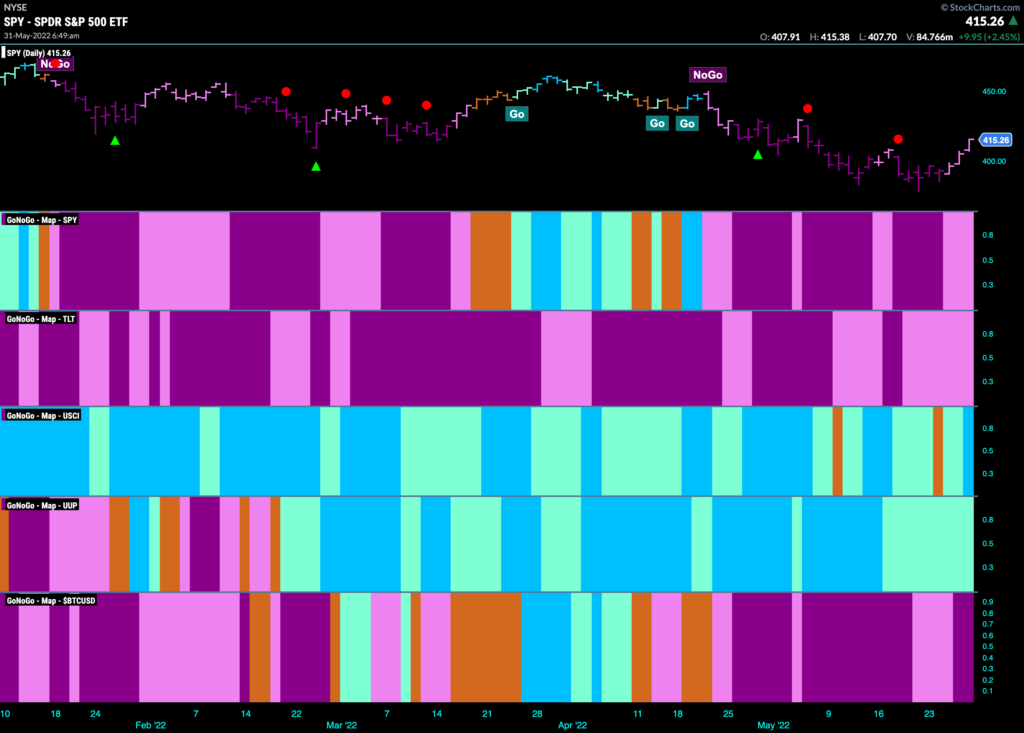The width and height of the screenshot is (1024, 733).
Task: Click the '400.00' price axis label
Action: click(x=994, y=161)
